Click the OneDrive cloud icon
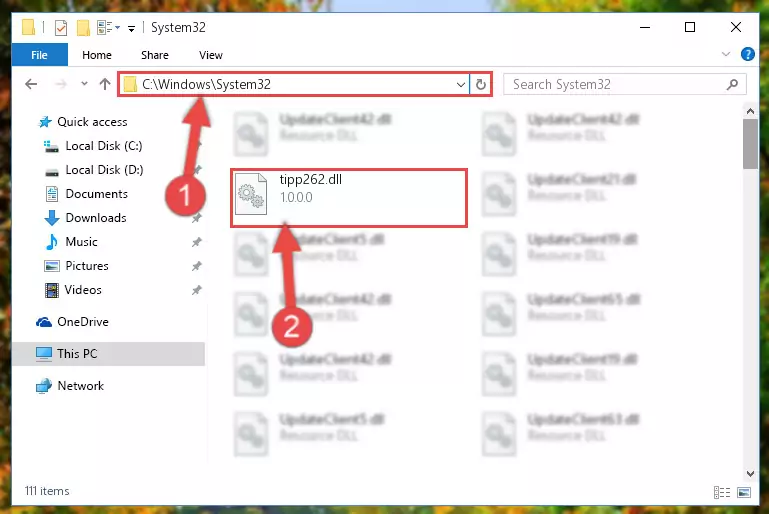This screenshot has width=769, height=514. [x=44, y=322]
